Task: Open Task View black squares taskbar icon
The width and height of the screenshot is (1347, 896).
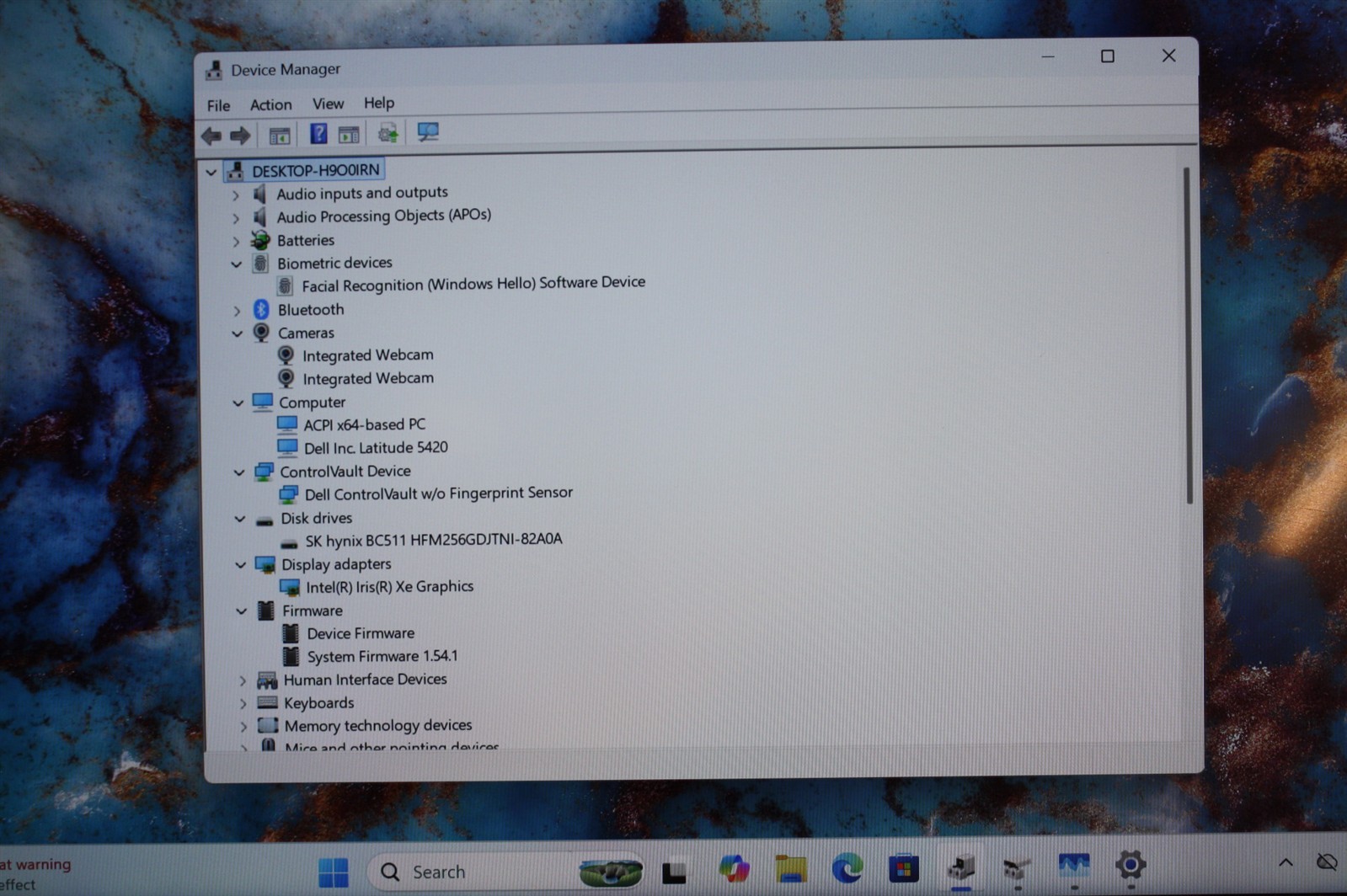Action: click(674, 872)
